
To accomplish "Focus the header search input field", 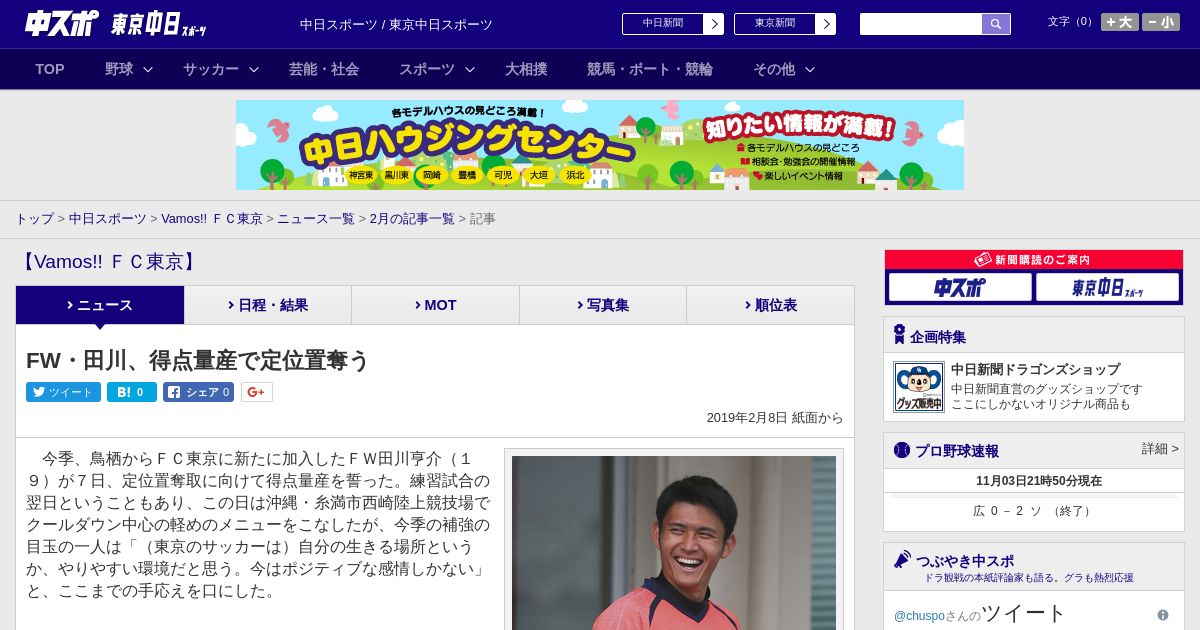I will [x=921, y=24].
